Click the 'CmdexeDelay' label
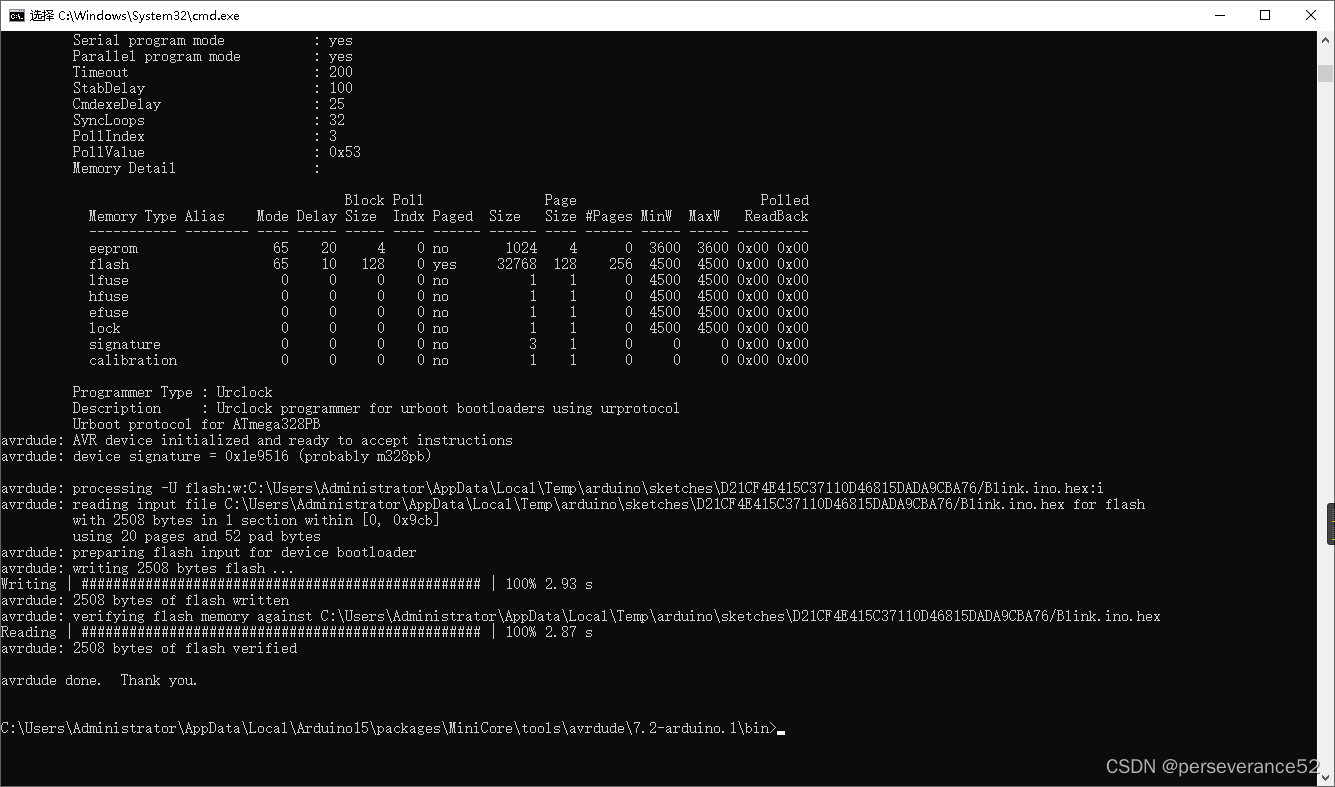Screen dimensions: 1335x787 click(116, 104)
